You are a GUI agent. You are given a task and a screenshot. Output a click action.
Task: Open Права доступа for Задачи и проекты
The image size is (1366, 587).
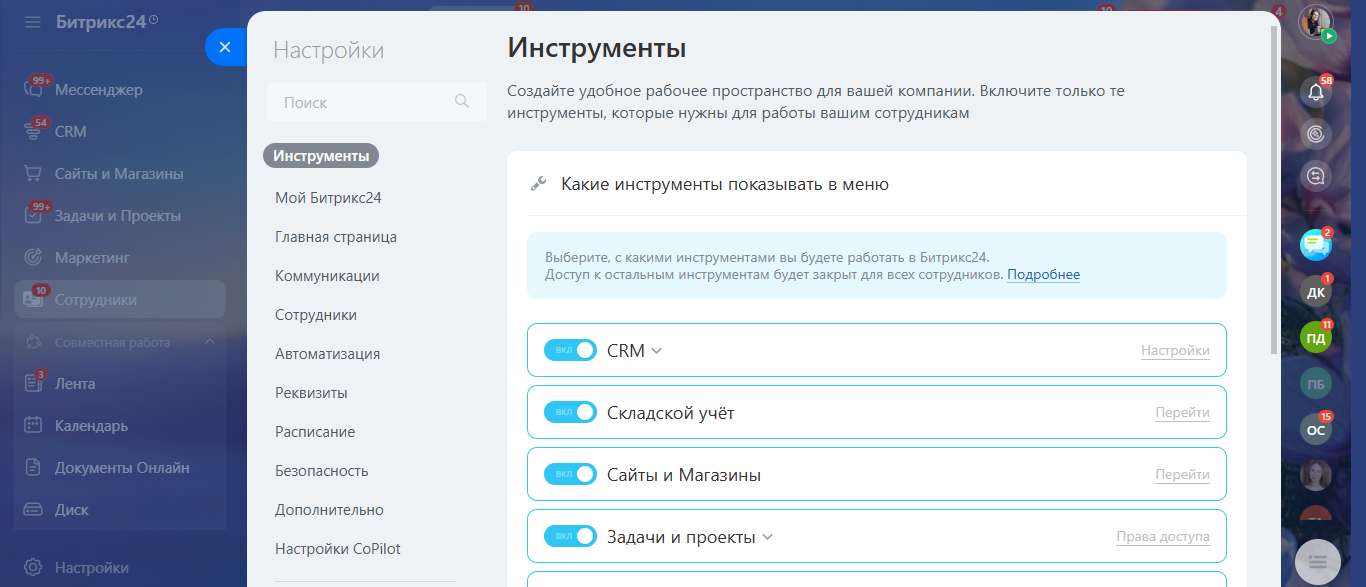point(1163,537)
